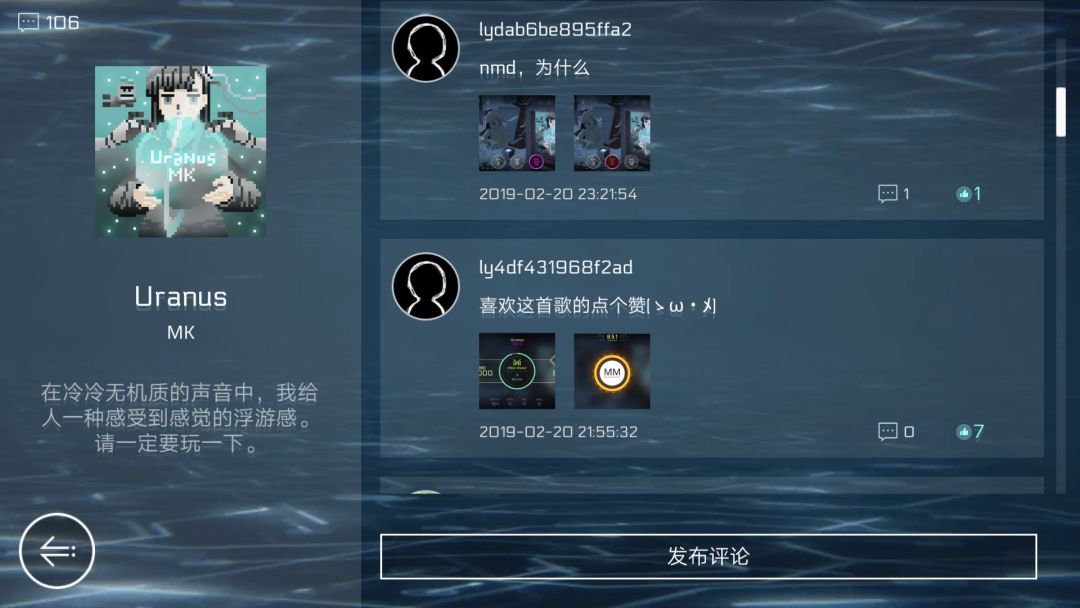This screenshot has width=1080, height=608.
Task: Click the comments list scrollbar handle
Action: pyautogui.click(x=1061, y=112)
